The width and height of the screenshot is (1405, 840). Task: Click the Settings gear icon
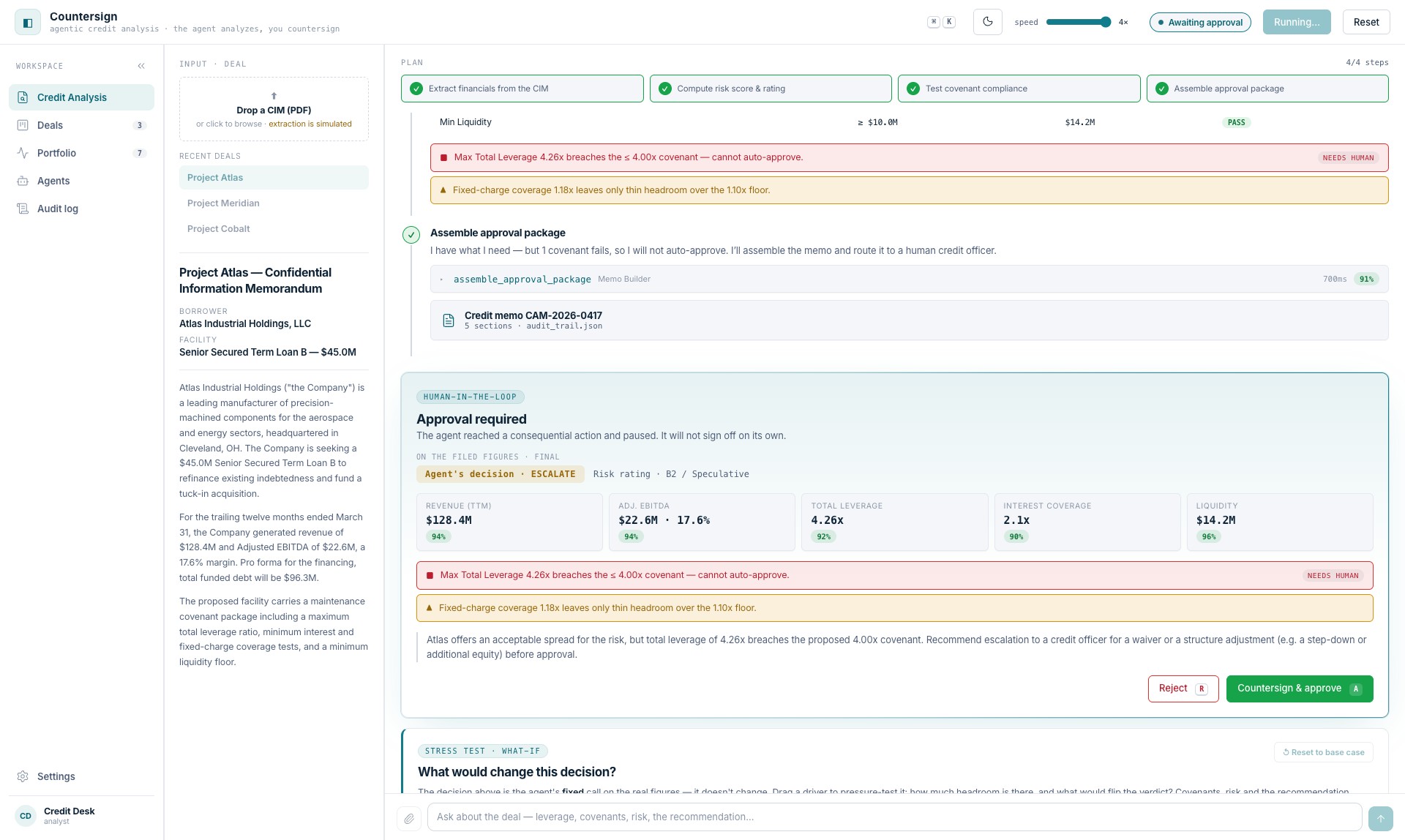23,776
